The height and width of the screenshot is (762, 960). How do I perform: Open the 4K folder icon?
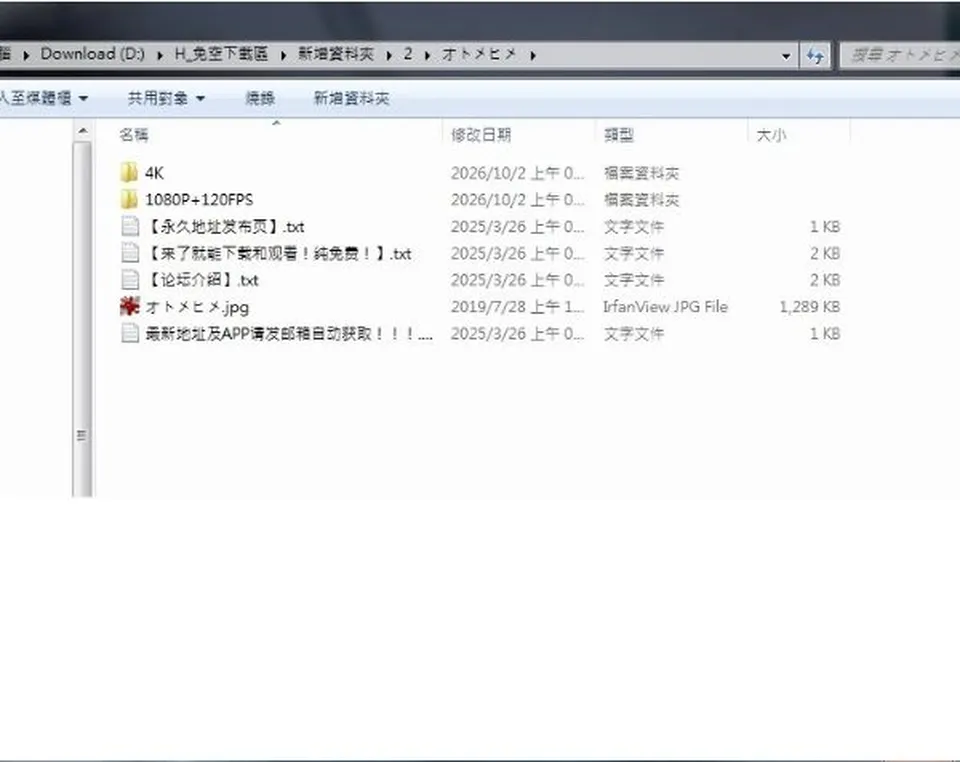click(x=129, y=173)
